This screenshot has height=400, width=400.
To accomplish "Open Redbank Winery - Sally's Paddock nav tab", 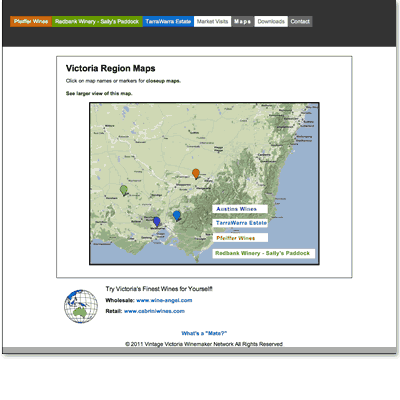I will (x=97, y=22).
